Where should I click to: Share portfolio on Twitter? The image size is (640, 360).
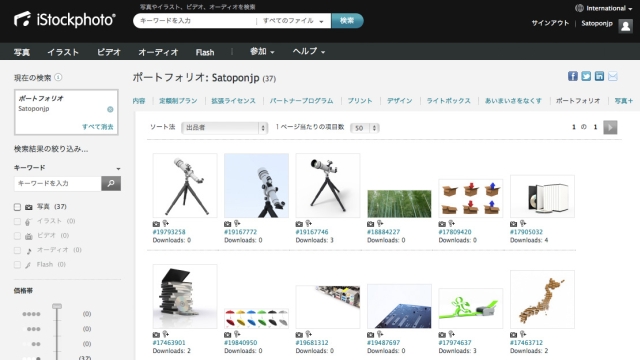click(x=586, y=76)
